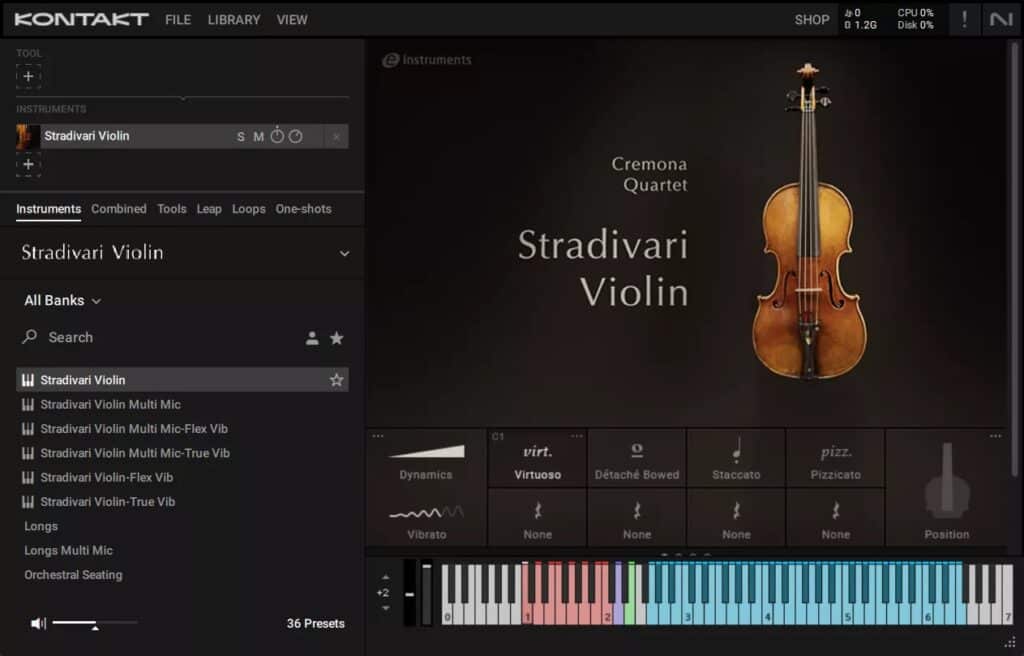Select the Staccato articulation
The image size is (1024, 656).
(x=737, y=457)
